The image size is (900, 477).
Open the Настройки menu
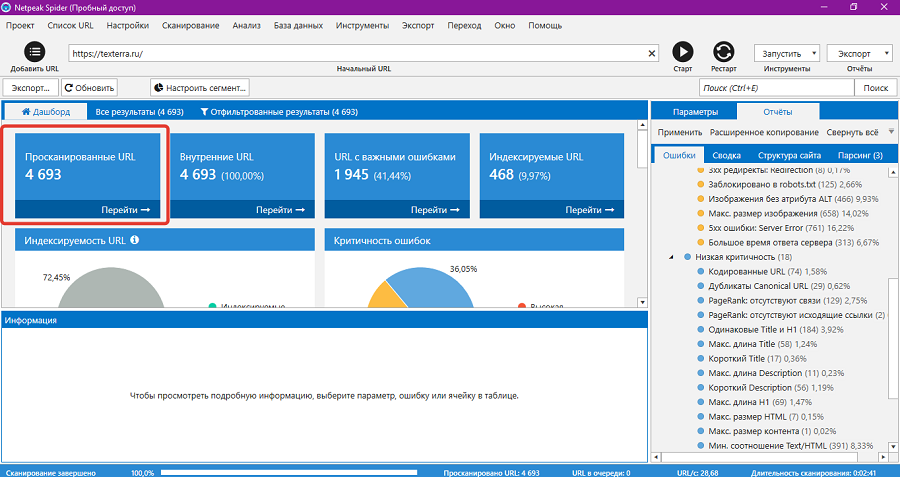pos(127,25)
